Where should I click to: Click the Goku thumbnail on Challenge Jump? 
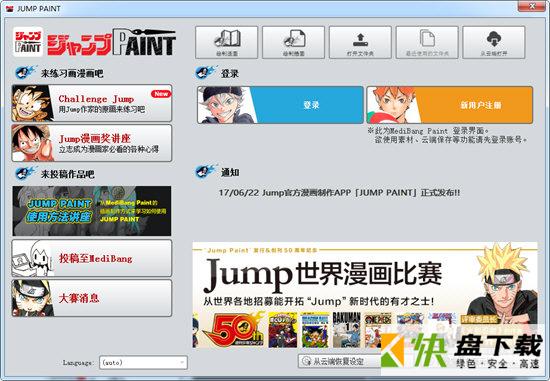32,103
